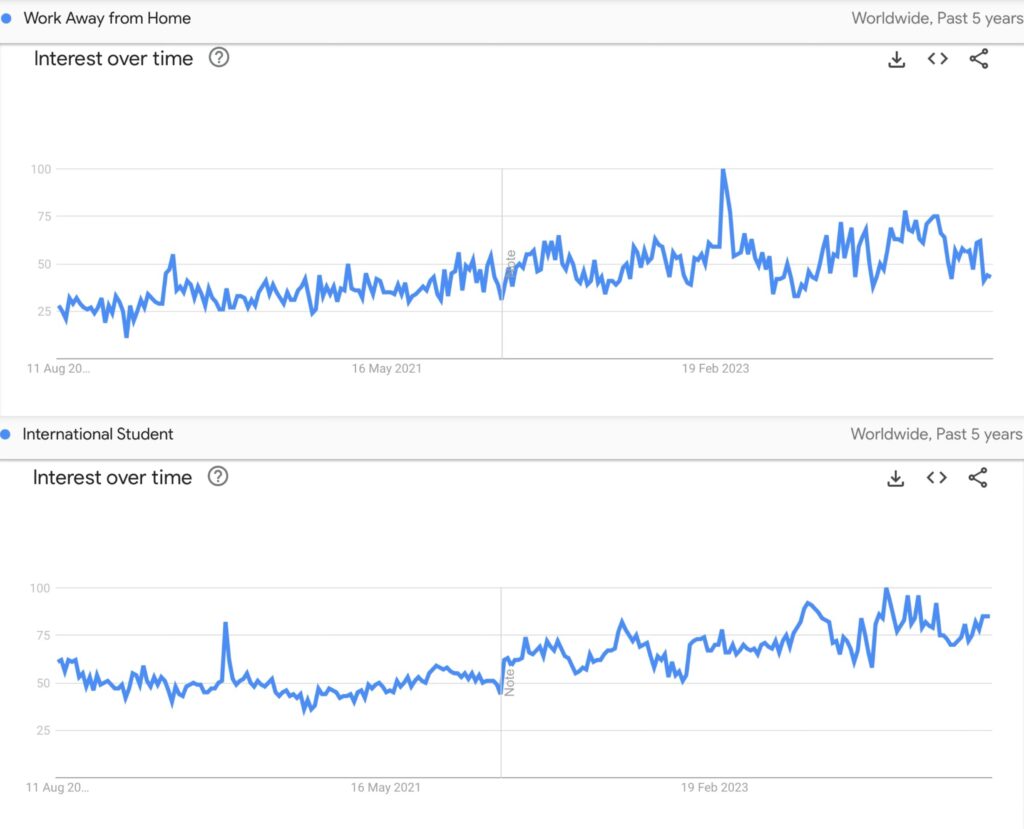Click the 16 May 2021 label in top chart
This screenshot has width=1024, height=829.
[386, 369]
